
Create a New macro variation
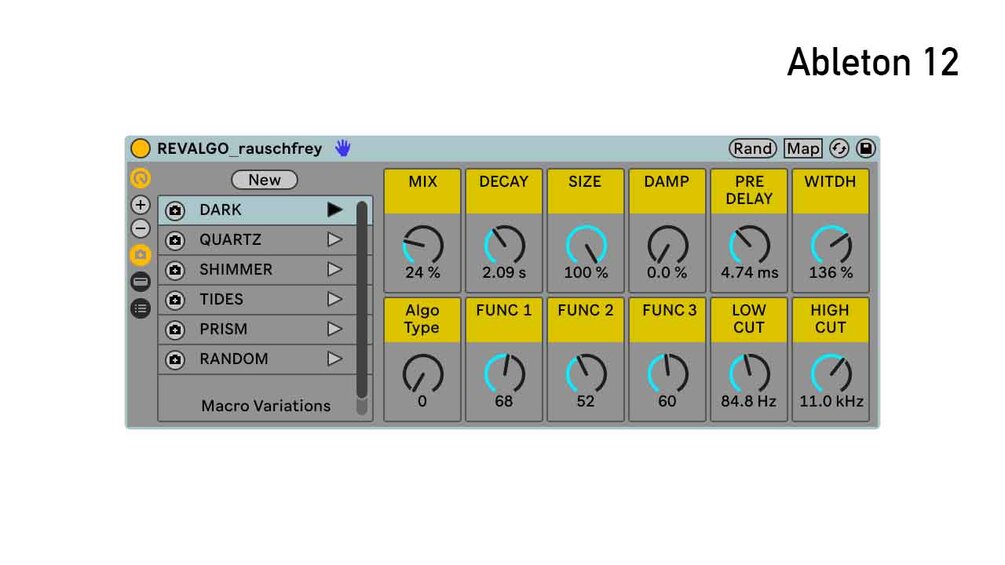coord(264,180)
